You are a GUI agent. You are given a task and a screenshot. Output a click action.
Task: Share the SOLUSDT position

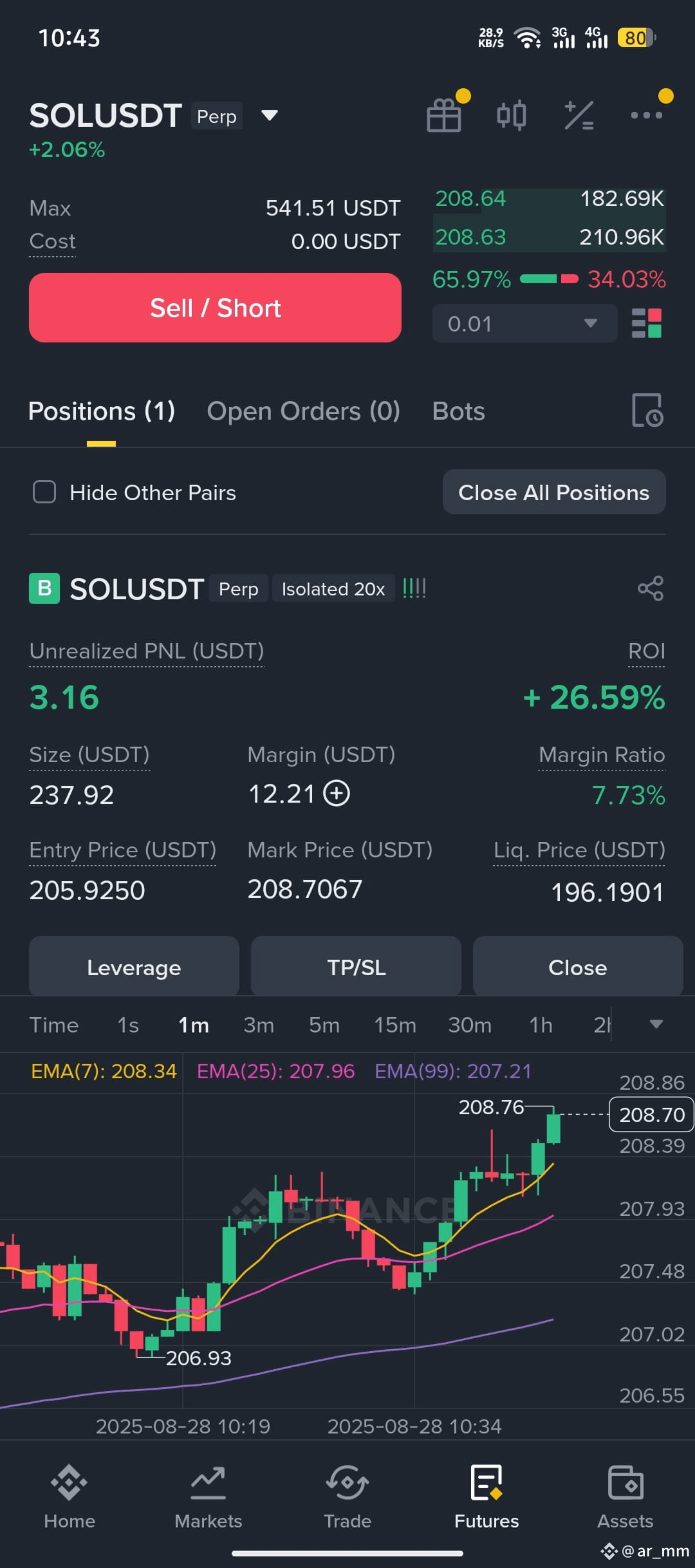(650, 588)
